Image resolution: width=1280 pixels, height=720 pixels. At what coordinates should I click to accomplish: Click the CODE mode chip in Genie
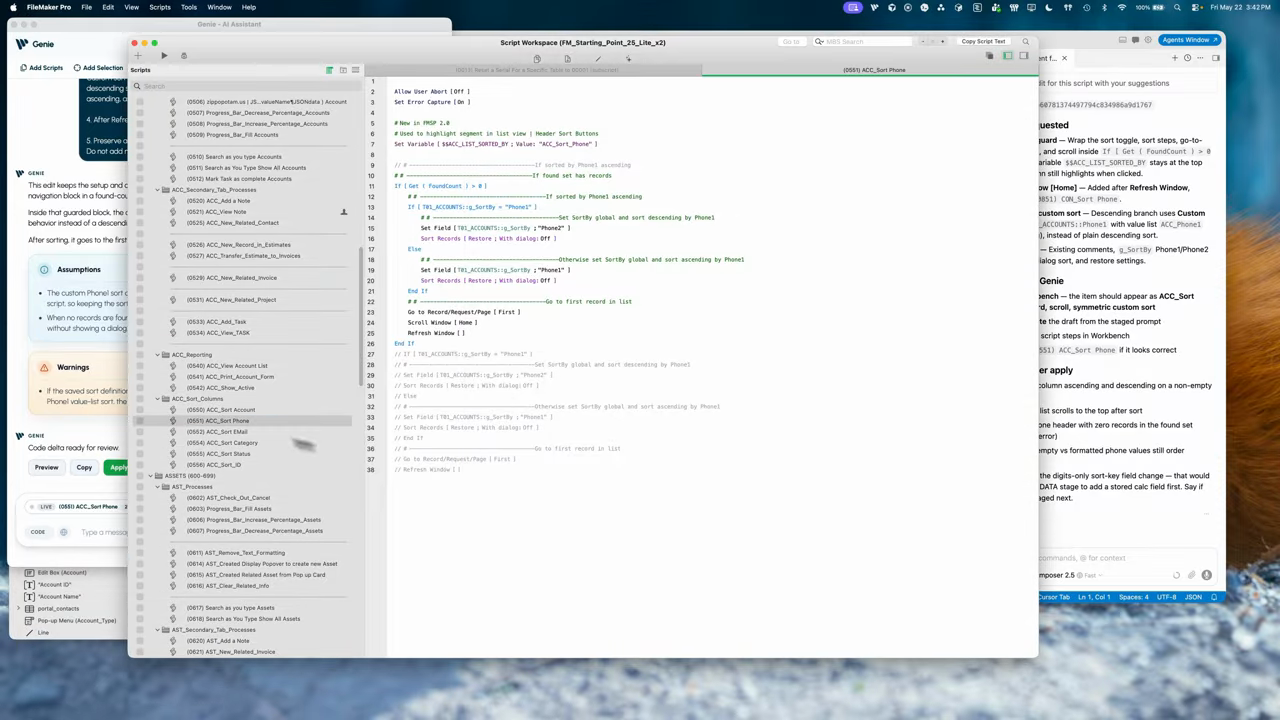click(38, 532)
